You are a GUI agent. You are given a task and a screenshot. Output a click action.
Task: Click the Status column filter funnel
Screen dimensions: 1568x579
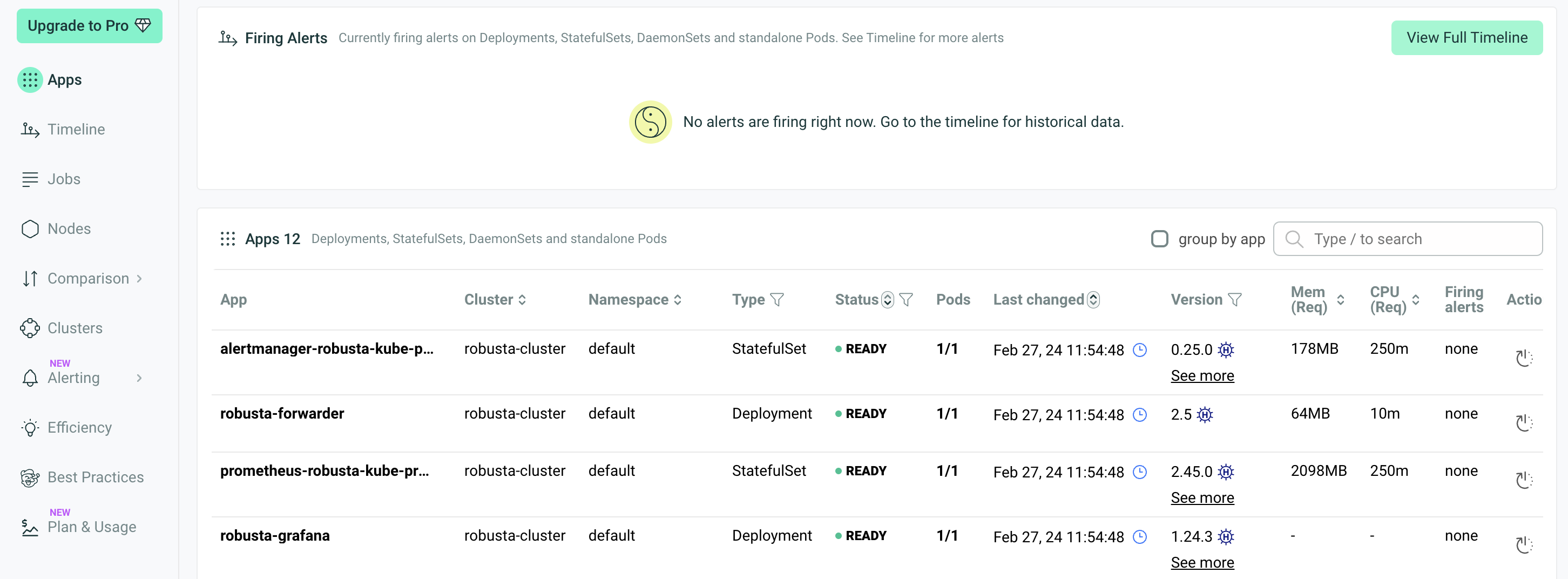coord(905,300)
